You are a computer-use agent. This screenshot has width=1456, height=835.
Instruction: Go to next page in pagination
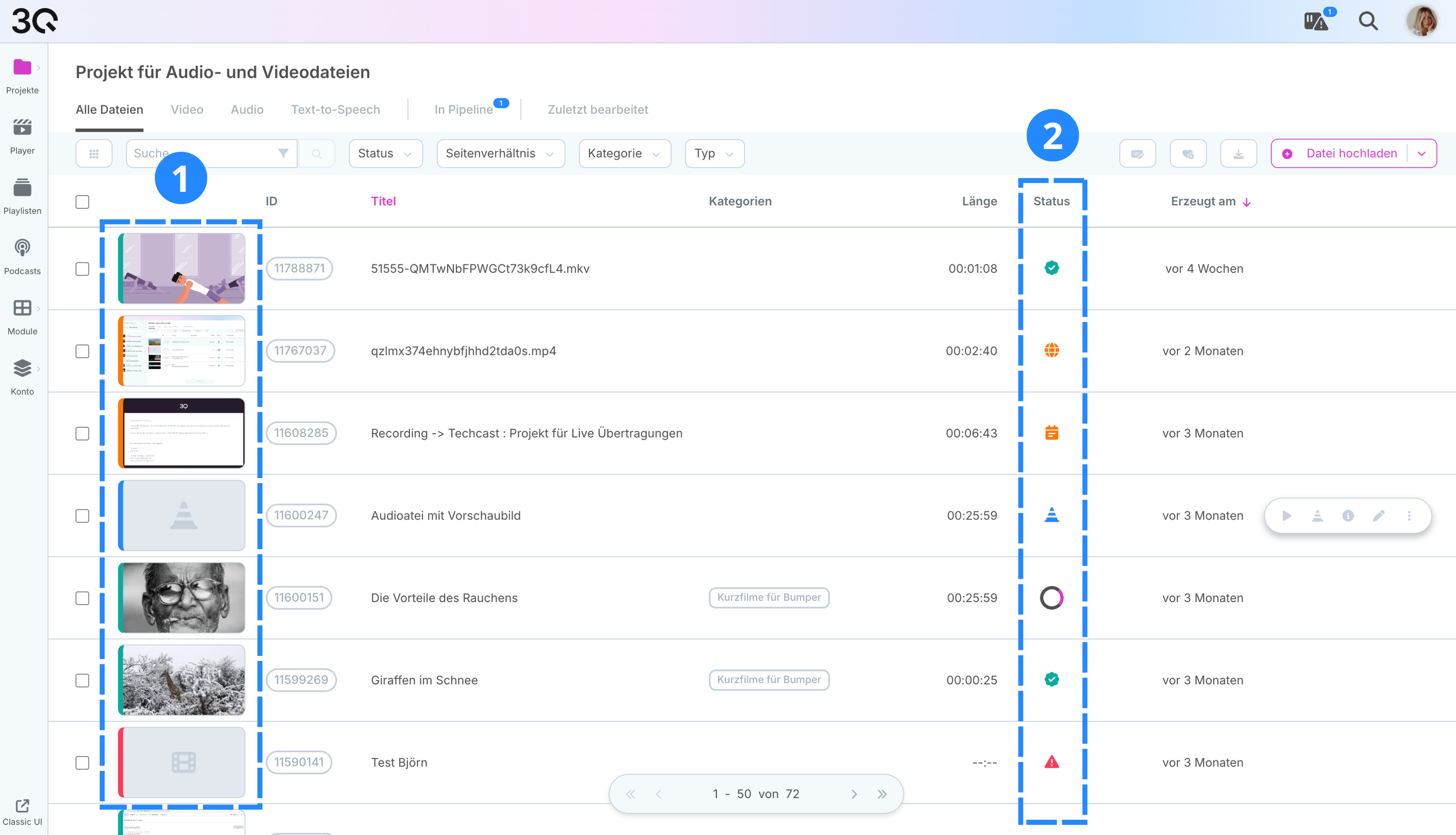[x=854, y=794]
